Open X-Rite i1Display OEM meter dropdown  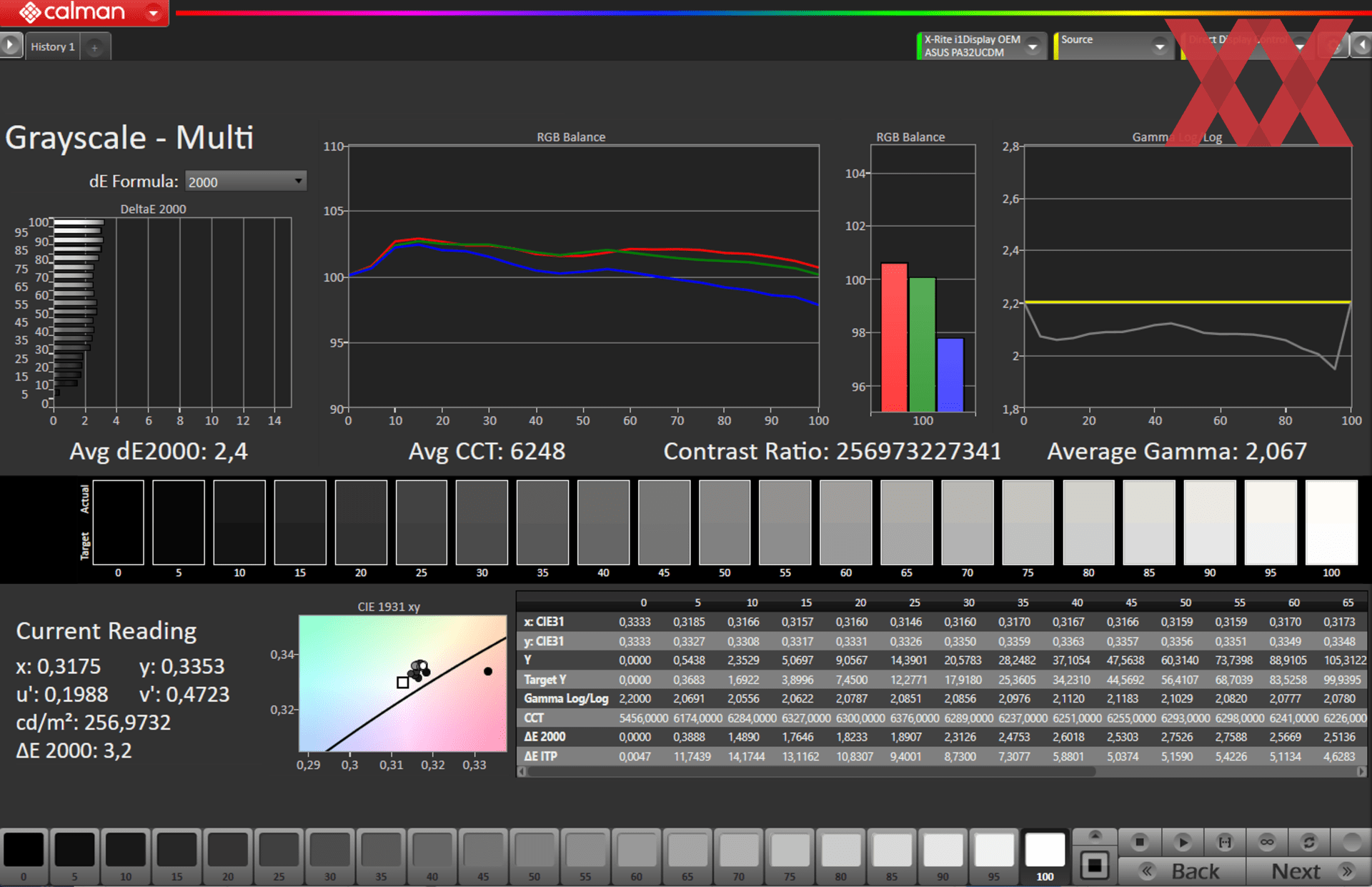(1033, 46)
